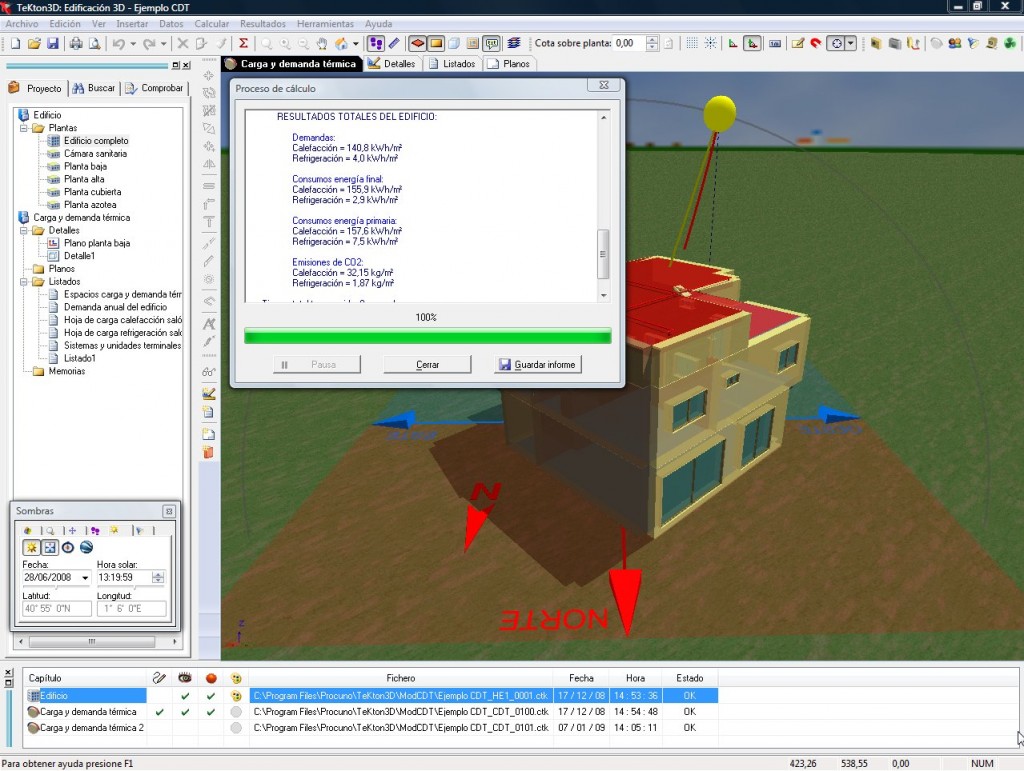1024x771 pixels.
Task: Open the dropdown next to Home view icon
Action: tap(356, 44)
